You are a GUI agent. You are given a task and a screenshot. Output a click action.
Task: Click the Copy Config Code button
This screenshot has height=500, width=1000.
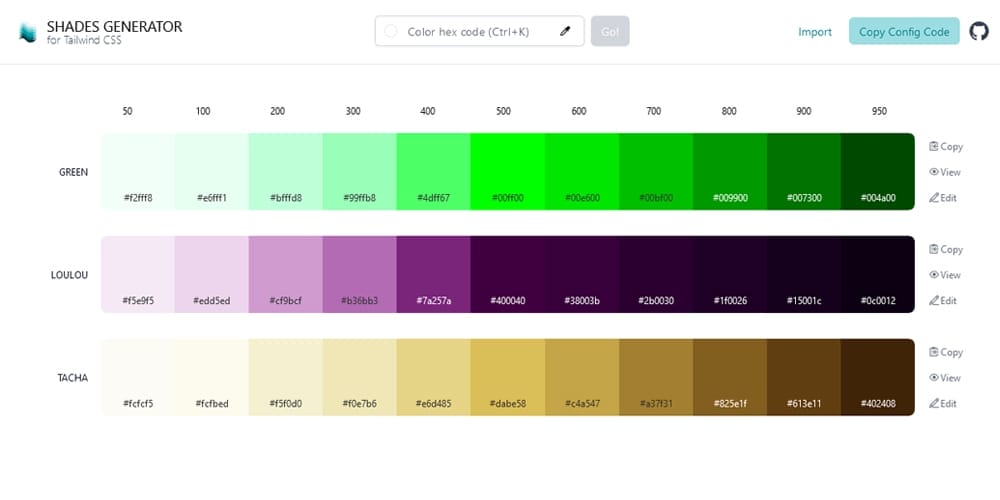point(904,31)
